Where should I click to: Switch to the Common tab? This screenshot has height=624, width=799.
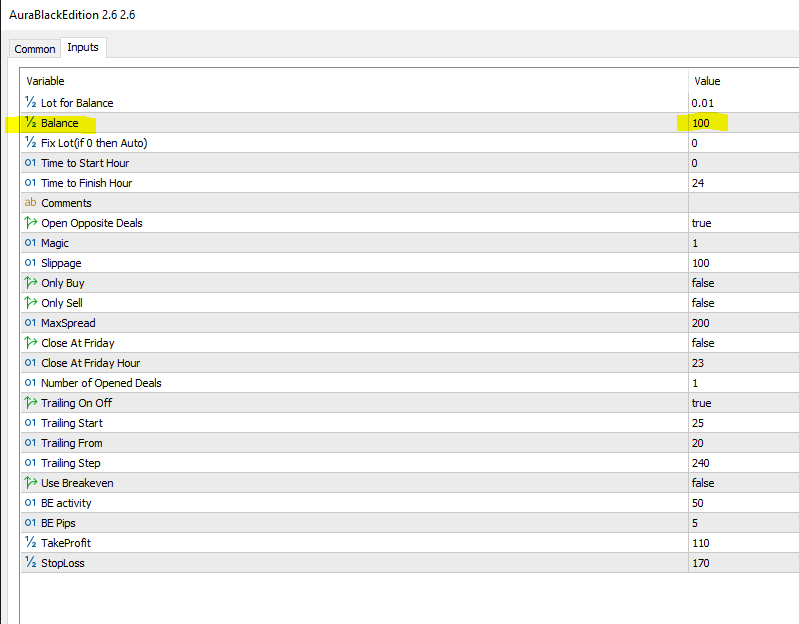(35, 49)
